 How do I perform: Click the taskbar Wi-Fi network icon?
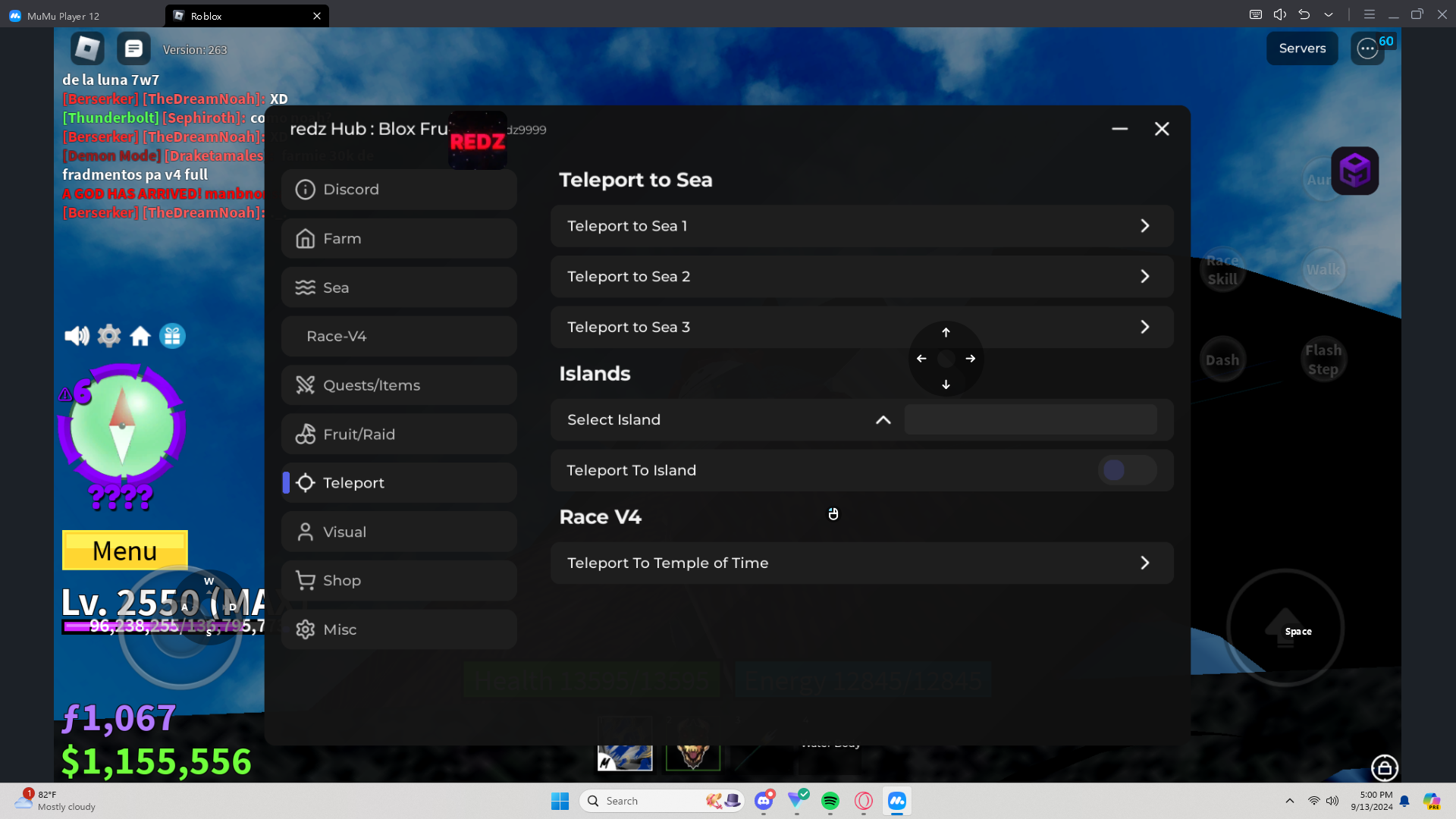[1313, 801]
